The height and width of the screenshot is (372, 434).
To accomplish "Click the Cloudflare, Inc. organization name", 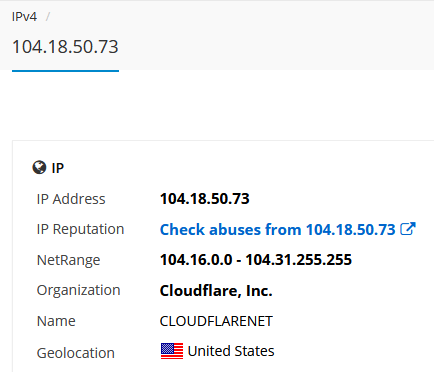I will coord(216,291).
